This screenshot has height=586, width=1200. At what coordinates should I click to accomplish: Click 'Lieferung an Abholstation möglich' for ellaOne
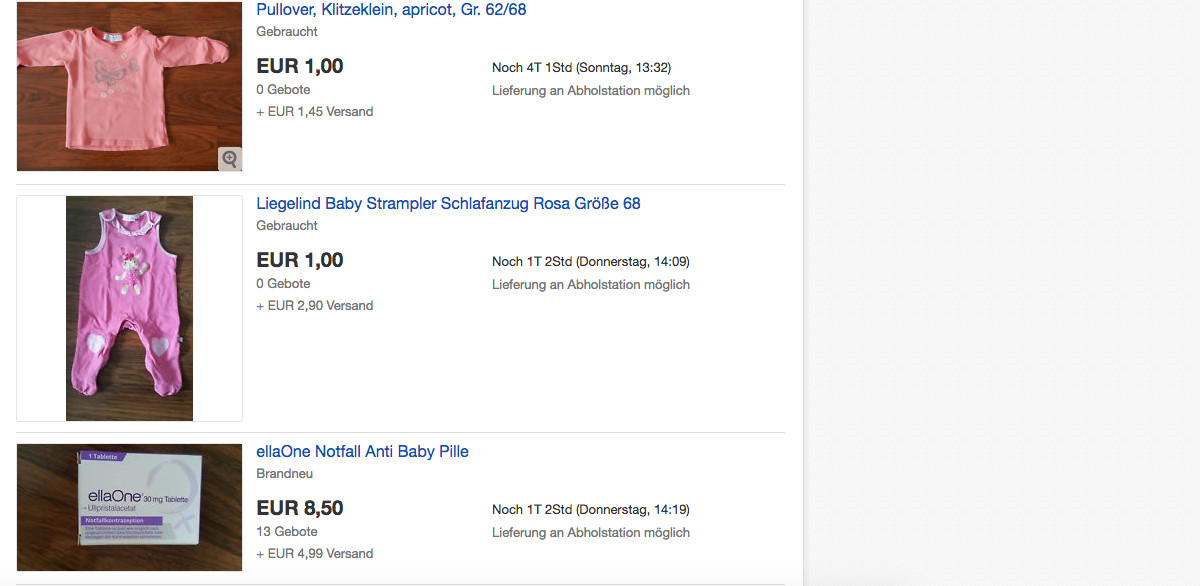590,533
